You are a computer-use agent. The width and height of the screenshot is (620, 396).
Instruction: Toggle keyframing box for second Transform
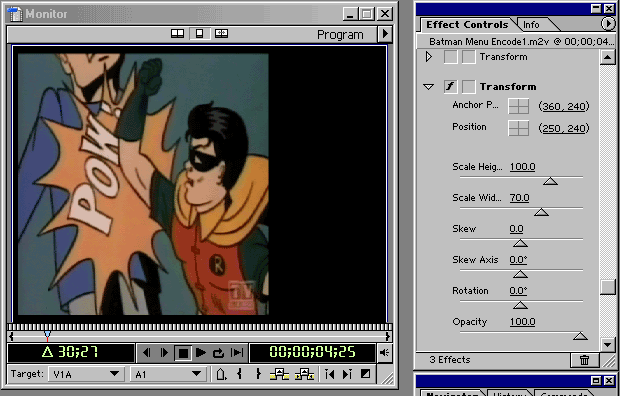(469, 87)
